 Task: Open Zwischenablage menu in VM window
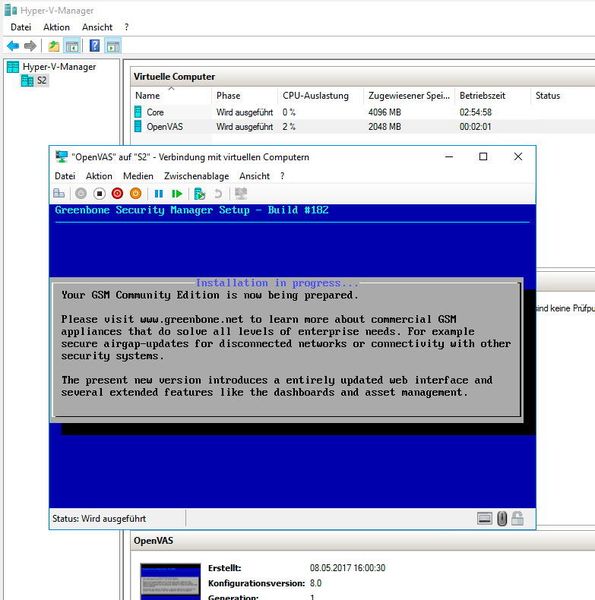pos(196,176)
